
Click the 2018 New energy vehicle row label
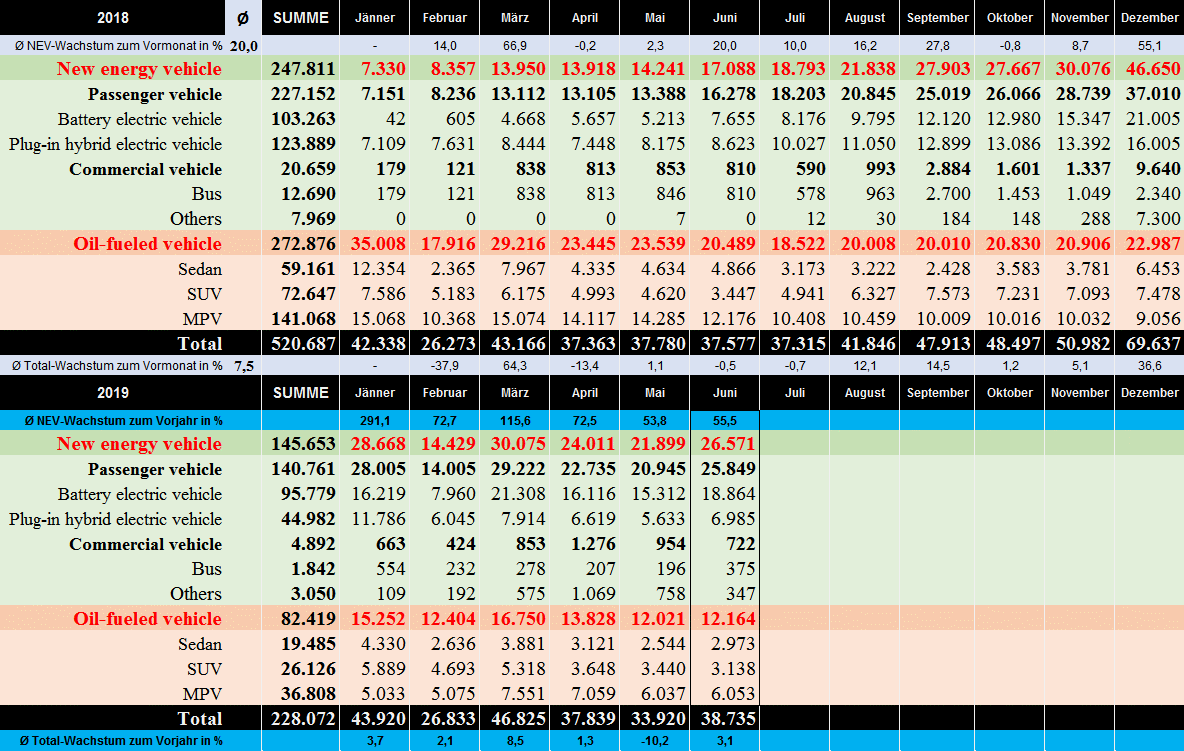tap(139, 69)
